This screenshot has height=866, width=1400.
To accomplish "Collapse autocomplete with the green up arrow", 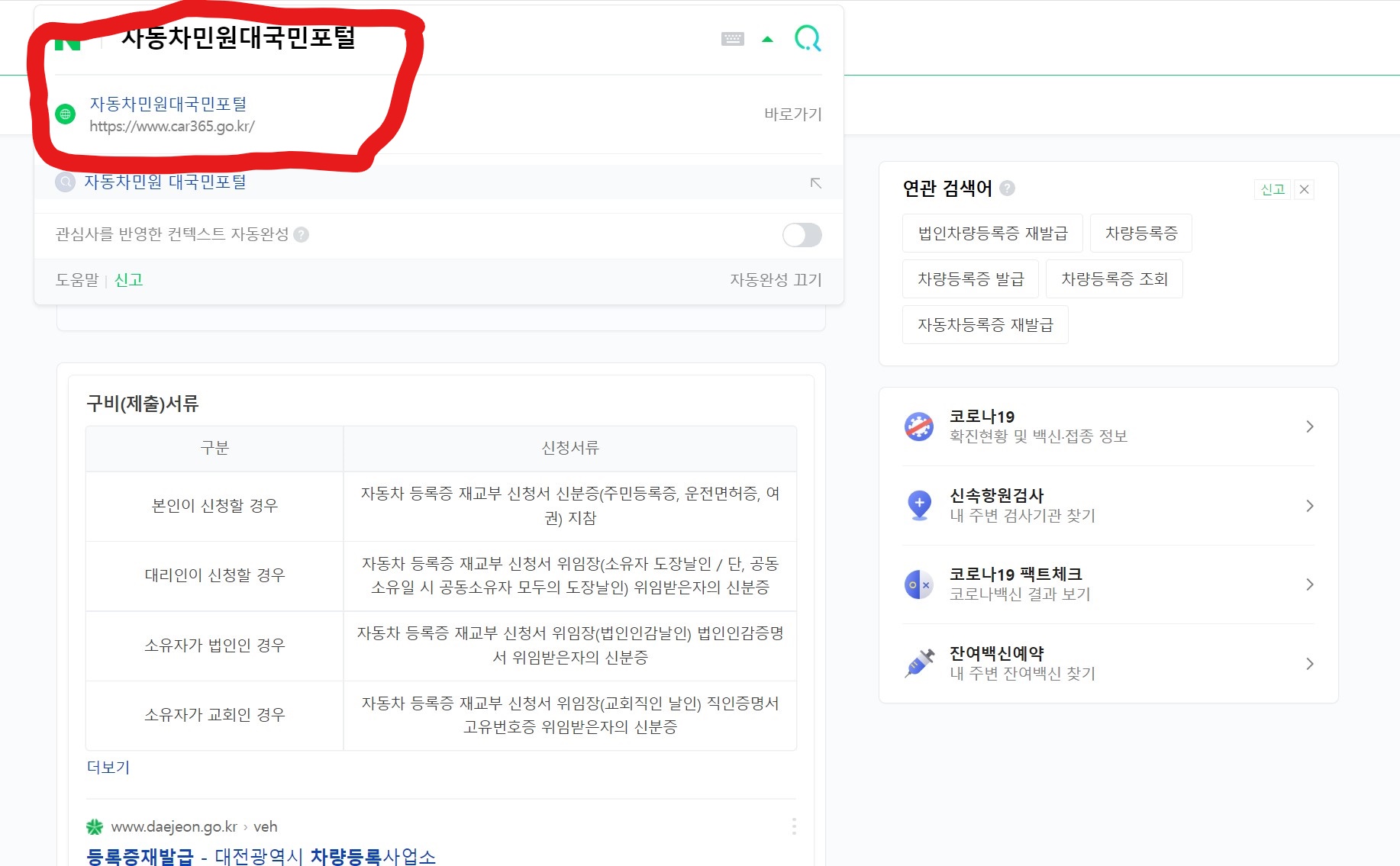I will pyautogui.click(x=768, y=40).
